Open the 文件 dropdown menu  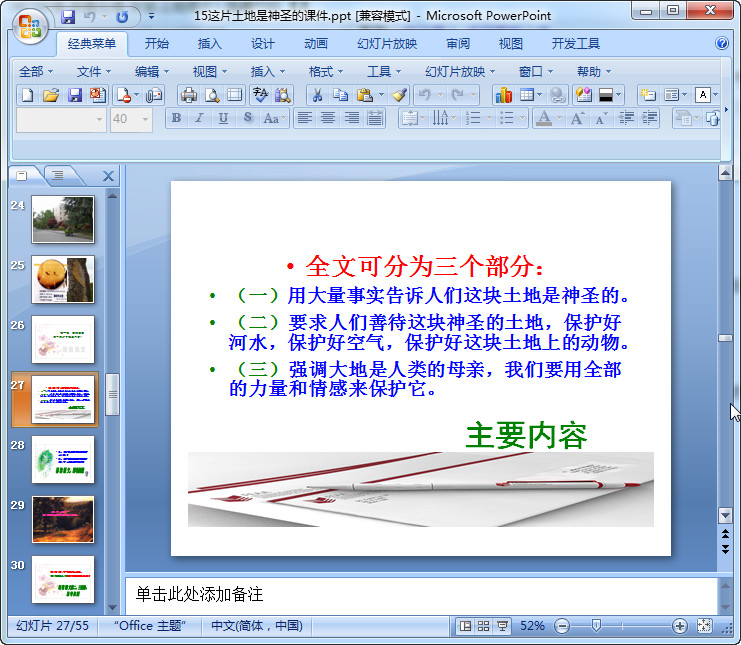pyautogui.click(x=94, y=72)
